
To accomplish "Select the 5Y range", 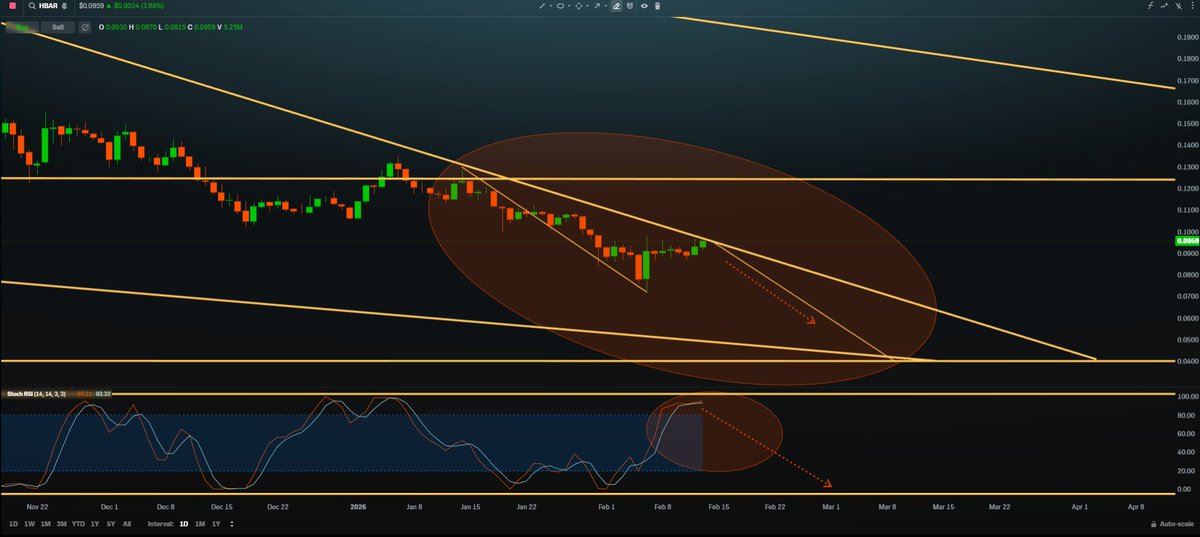I will click(x=111, y=524).
